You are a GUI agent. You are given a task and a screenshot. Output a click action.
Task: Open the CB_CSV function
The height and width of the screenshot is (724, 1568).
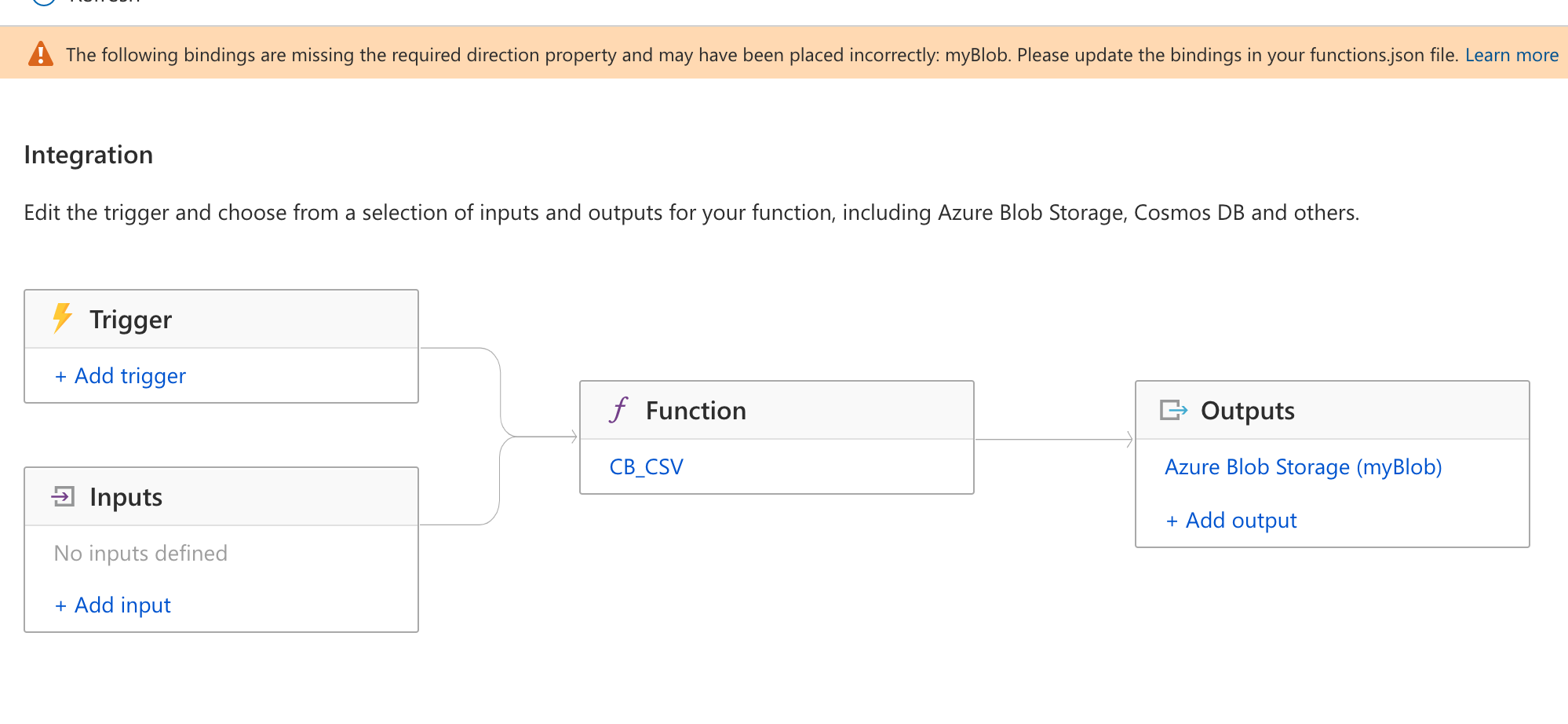646,467
